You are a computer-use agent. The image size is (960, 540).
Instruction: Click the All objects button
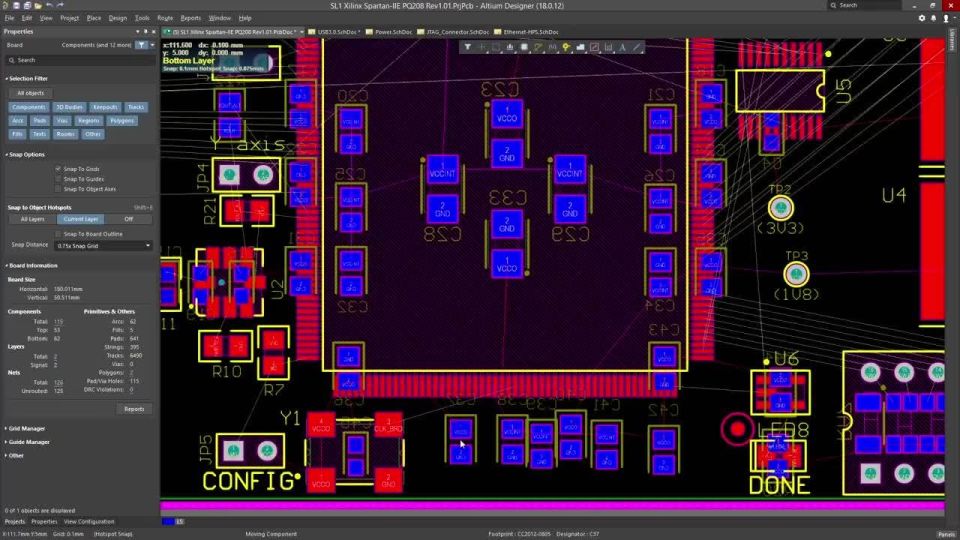click(31, 93)
